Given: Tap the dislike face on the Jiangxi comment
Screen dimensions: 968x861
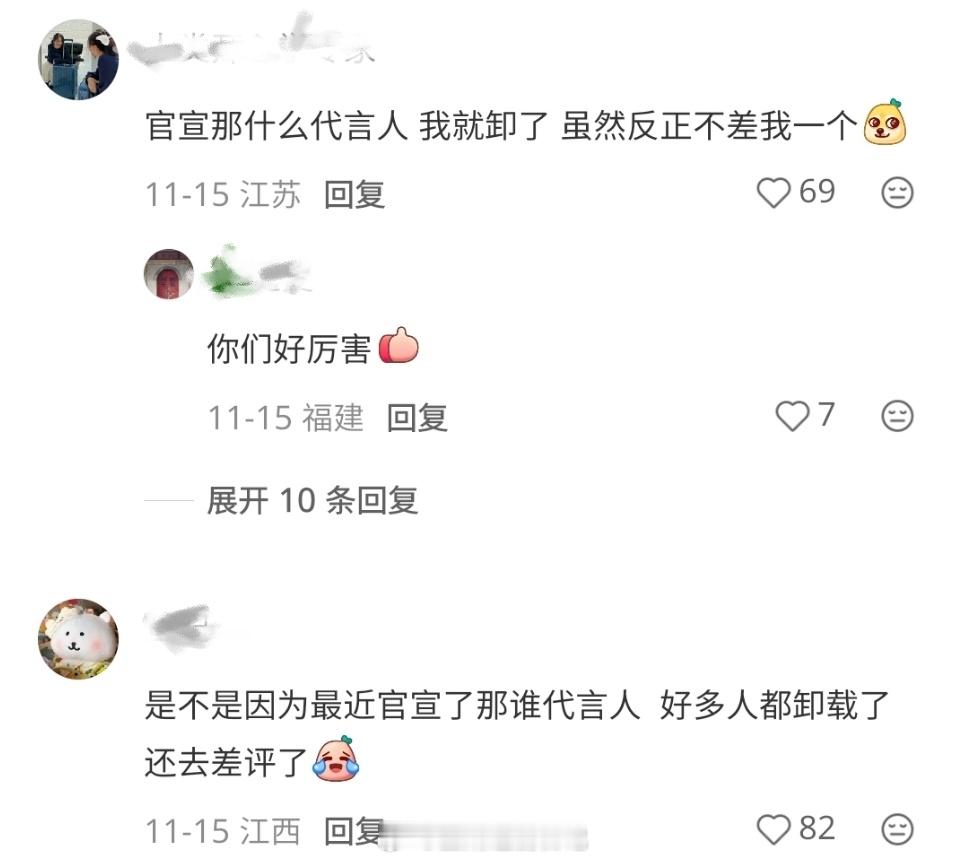Looking at the screenshot, I should [897, 829].
